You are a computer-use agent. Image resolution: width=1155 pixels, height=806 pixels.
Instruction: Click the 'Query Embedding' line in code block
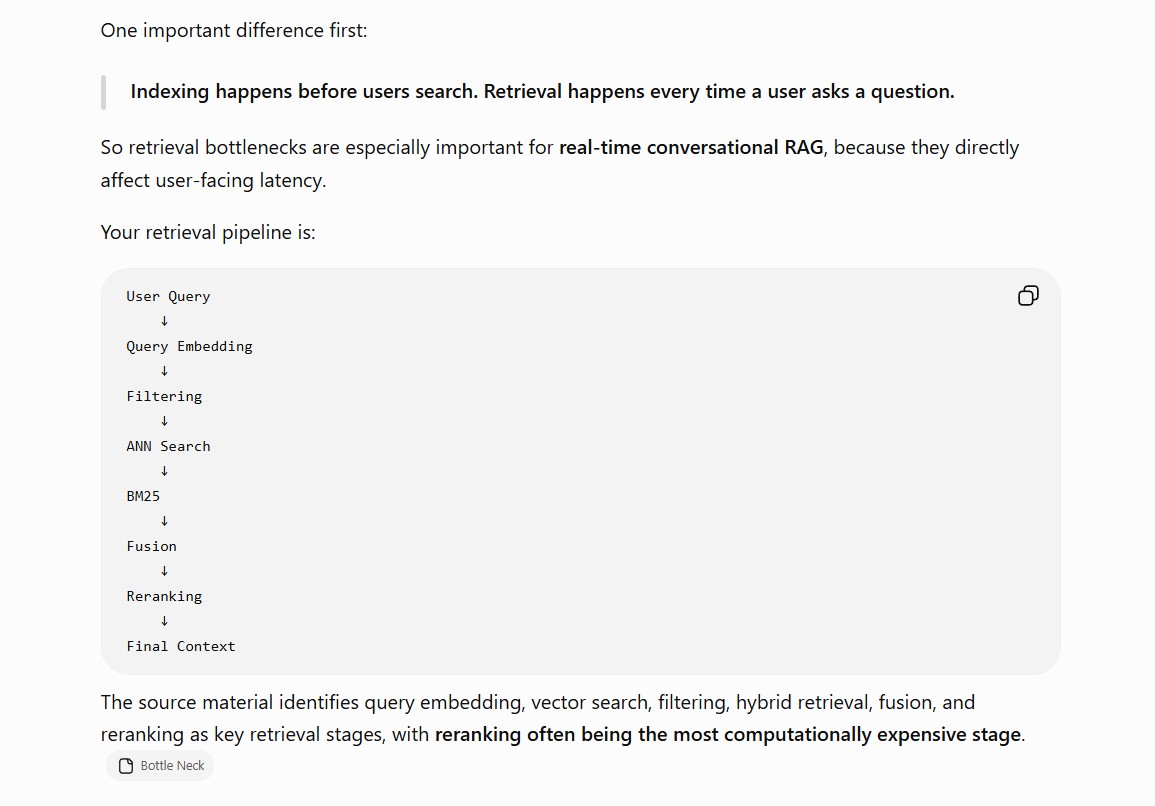pos(189,346)
